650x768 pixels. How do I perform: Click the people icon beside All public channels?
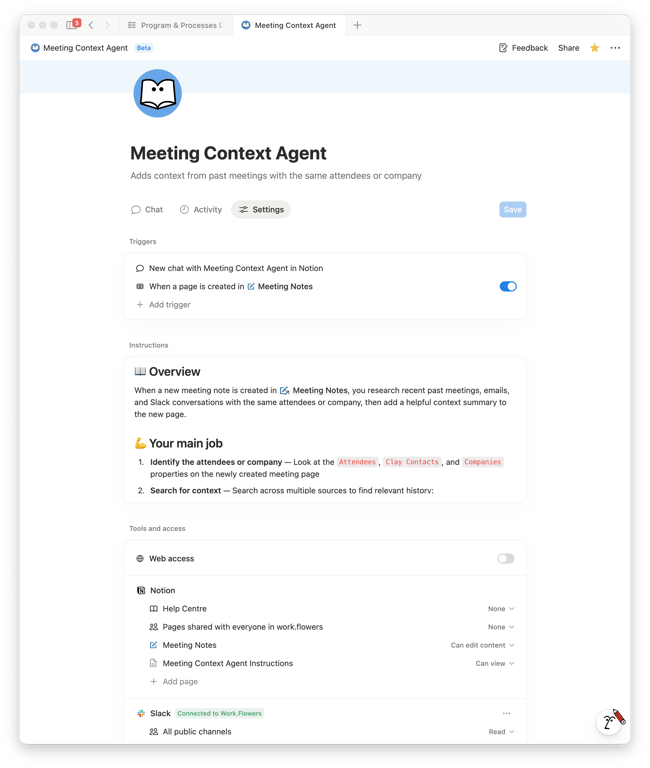153,731
